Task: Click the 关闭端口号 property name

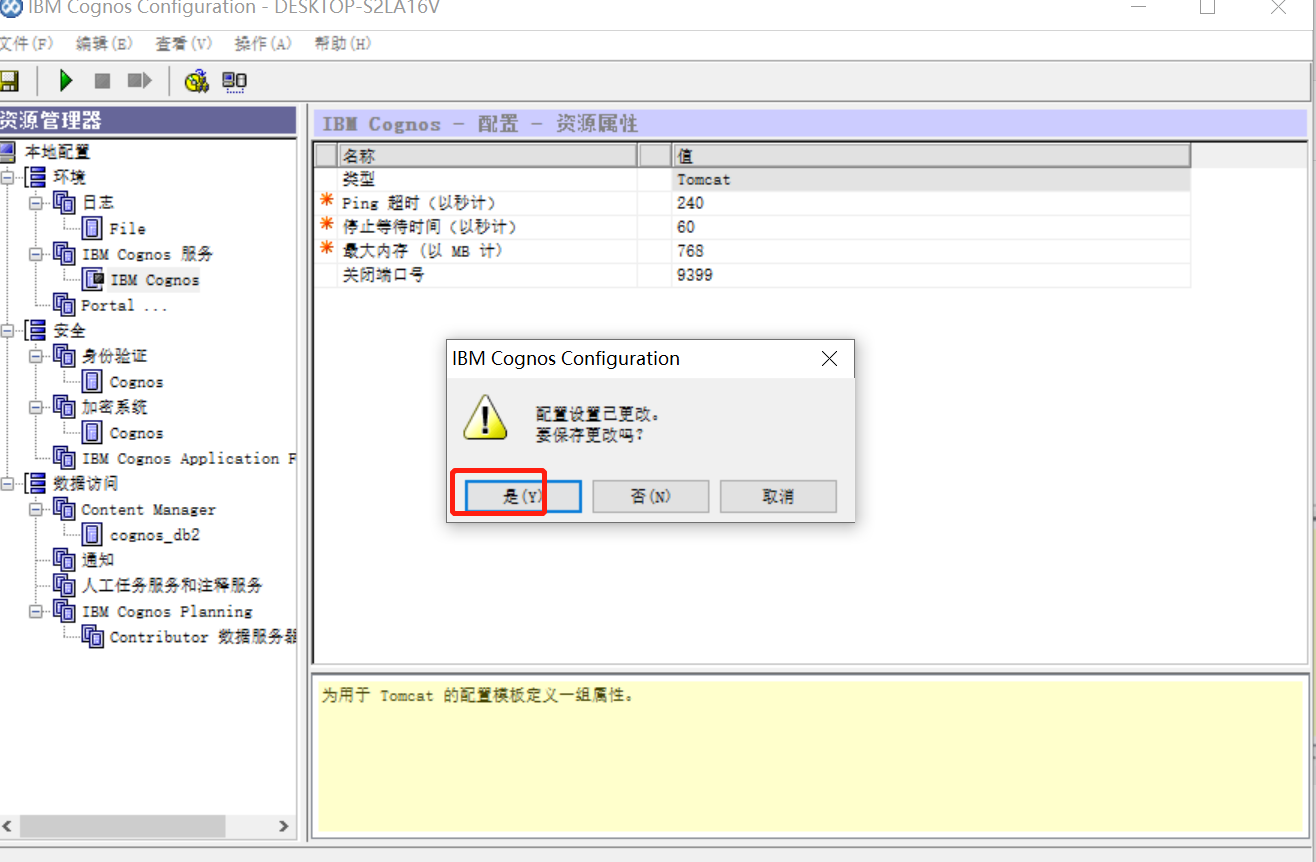Action: pos(383,275)
